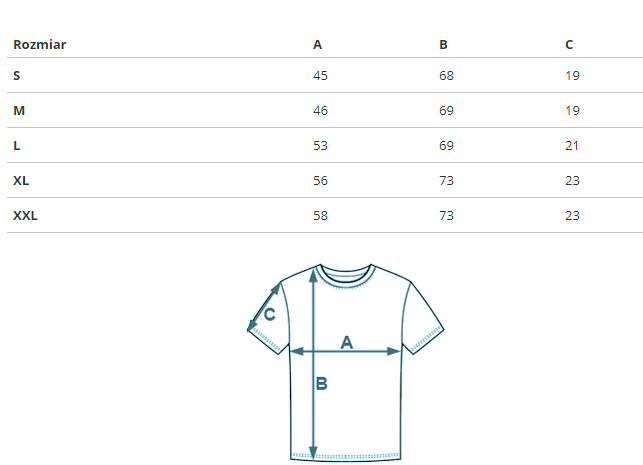Select the M size row label
Screen dimensions: 643x465
19,110
